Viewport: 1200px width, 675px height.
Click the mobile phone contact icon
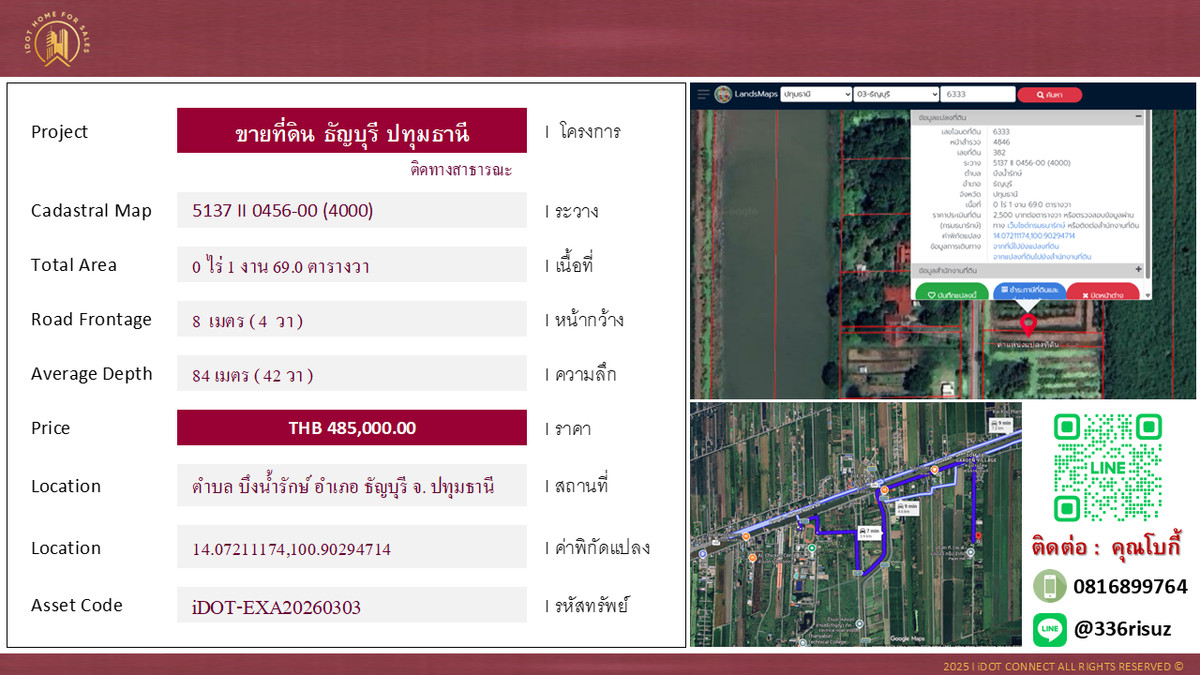(1049, 586)
